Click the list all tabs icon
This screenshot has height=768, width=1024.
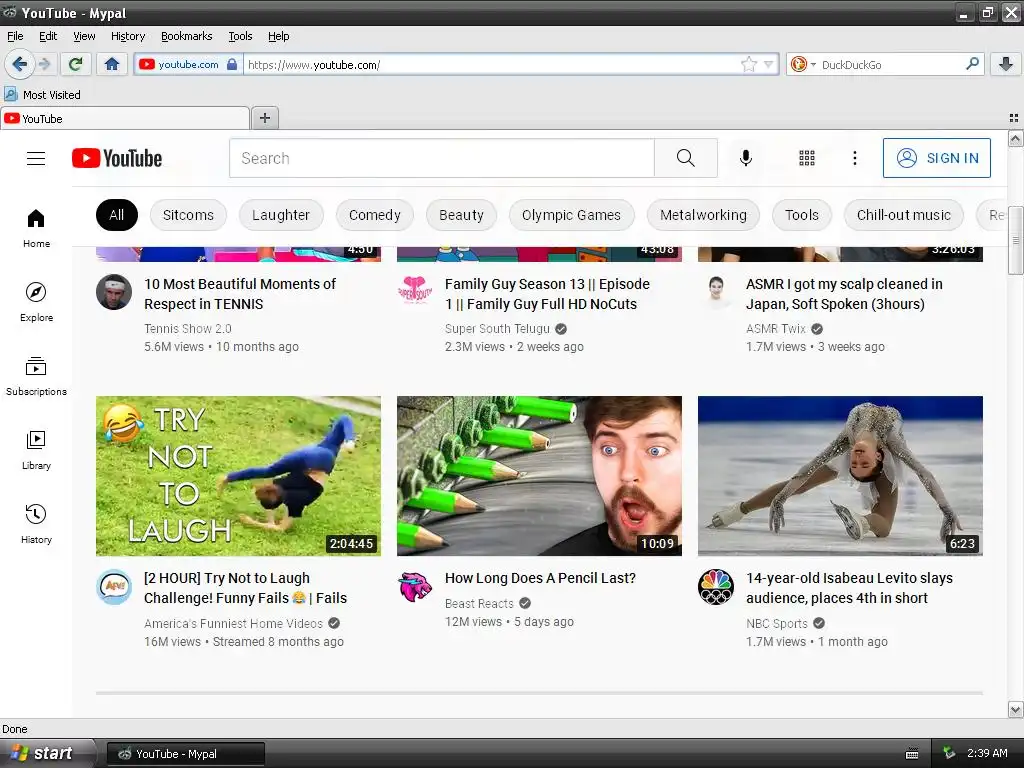tap(1014, 118)
